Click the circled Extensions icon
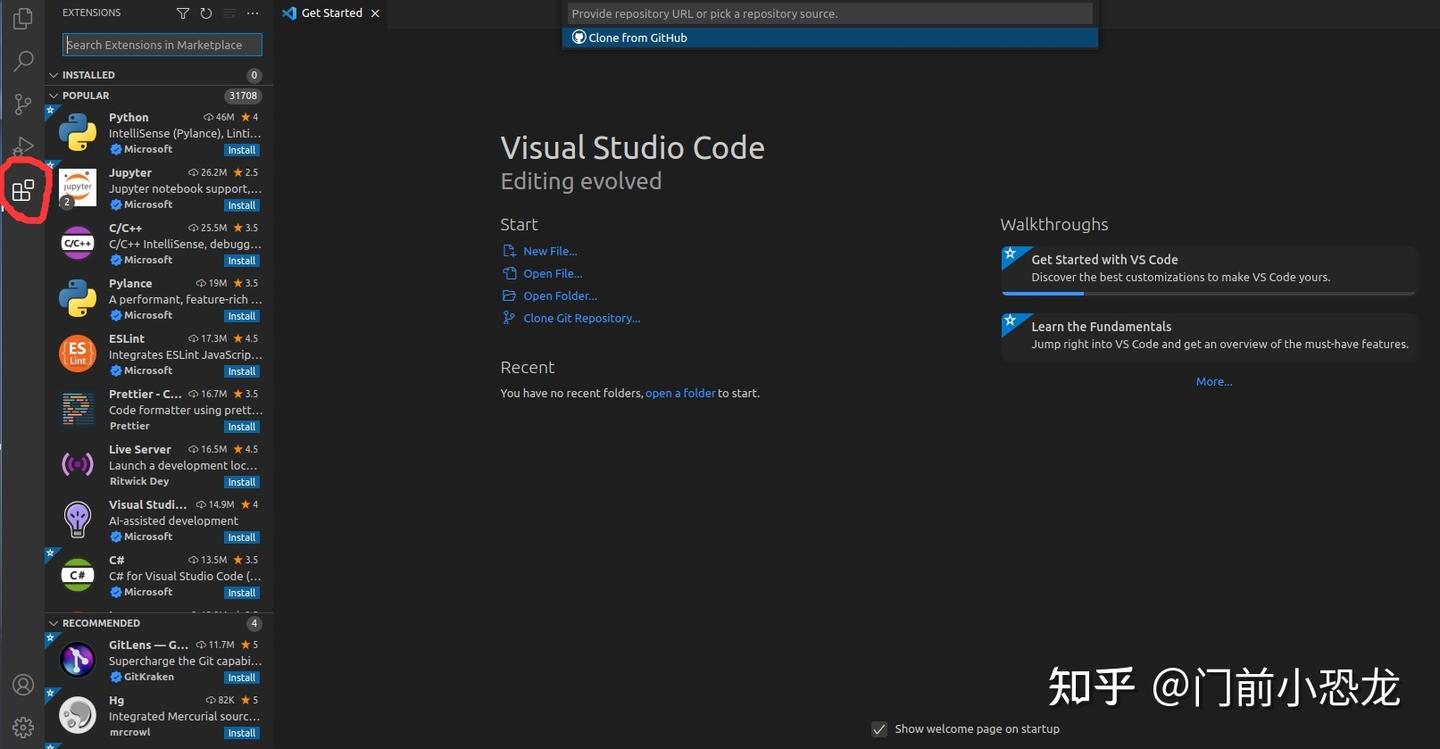 point(22,190)
